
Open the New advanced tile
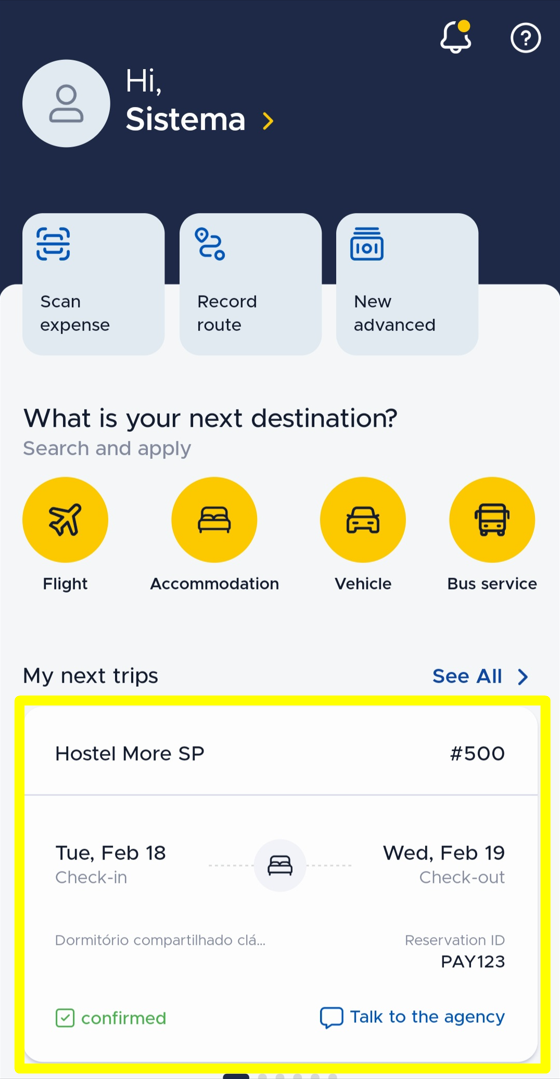pos(407,284)
